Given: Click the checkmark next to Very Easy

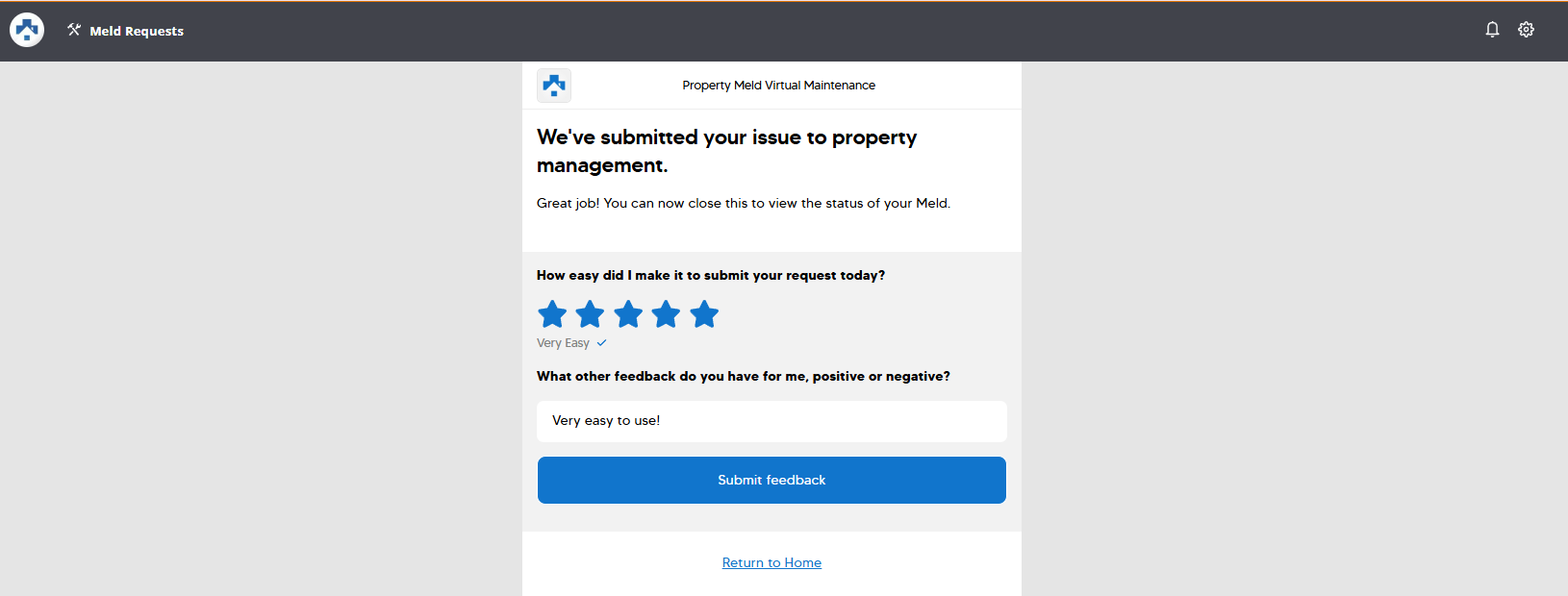Looking at the screenshot, I should (601, 343).
